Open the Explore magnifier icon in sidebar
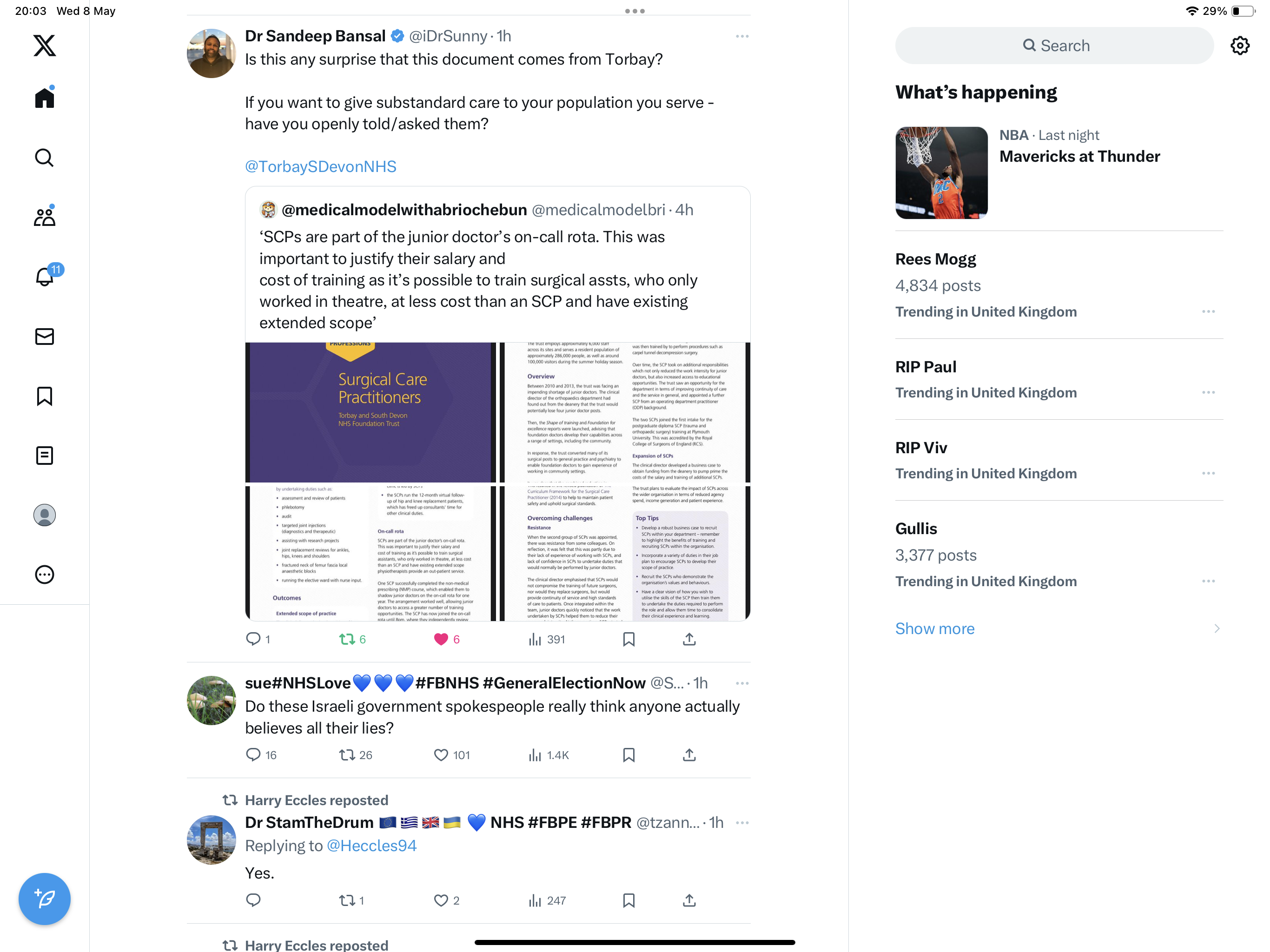The height and width of the screenshot is (952, 1270). coord(44,157)
